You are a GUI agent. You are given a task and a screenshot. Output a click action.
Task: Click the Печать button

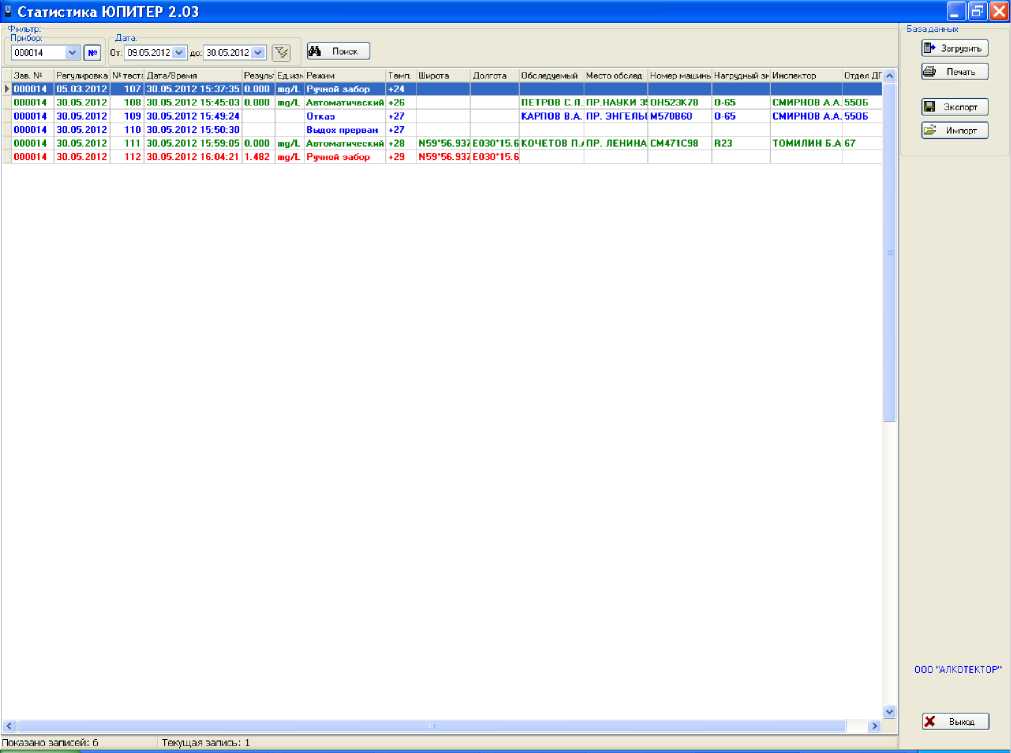pyautogui.click(x=954, y=72)
